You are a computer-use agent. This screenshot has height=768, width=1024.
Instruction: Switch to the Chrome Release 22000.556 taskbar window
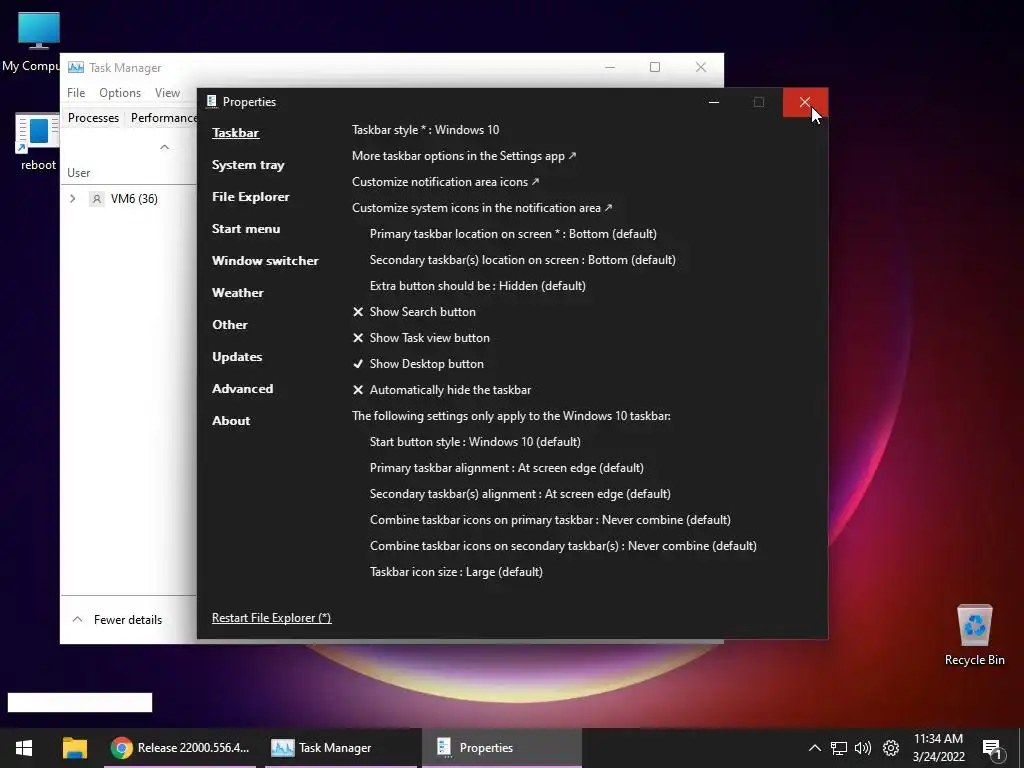tap(180, 748)
